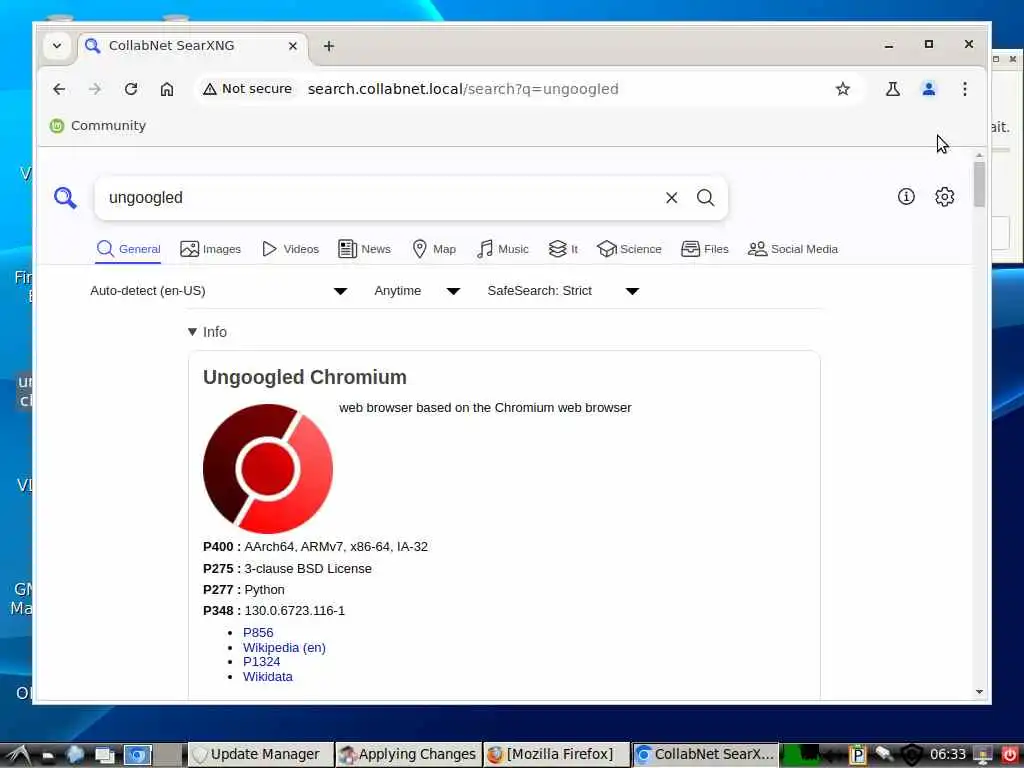
Task: Close the CollabNet SearXNG tab
Action: pos(293,46)
